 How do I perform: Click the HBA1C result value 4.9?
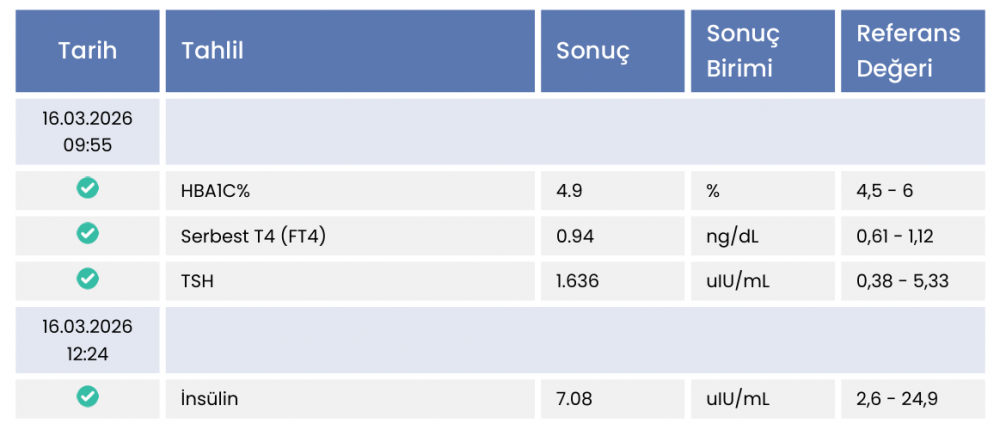(569, 190)
